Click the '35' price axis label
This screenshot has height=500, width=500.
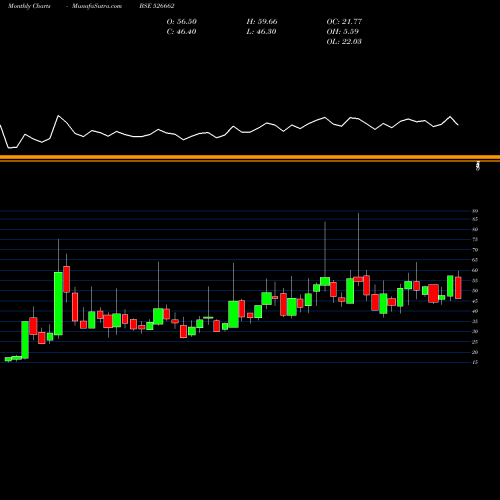(x=475, y=321)
